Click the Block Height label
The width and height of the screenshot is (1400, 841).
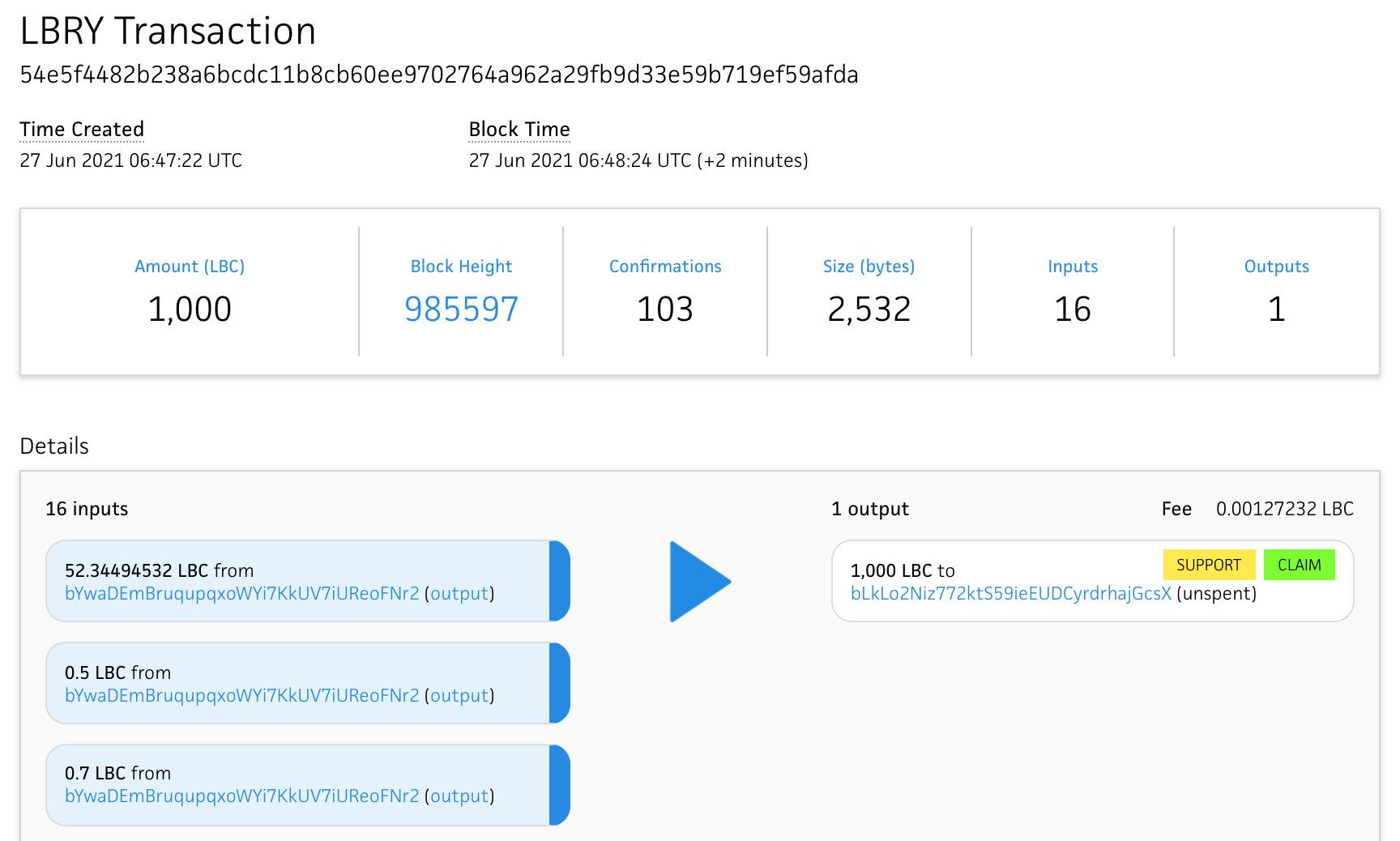pos(461,266)
